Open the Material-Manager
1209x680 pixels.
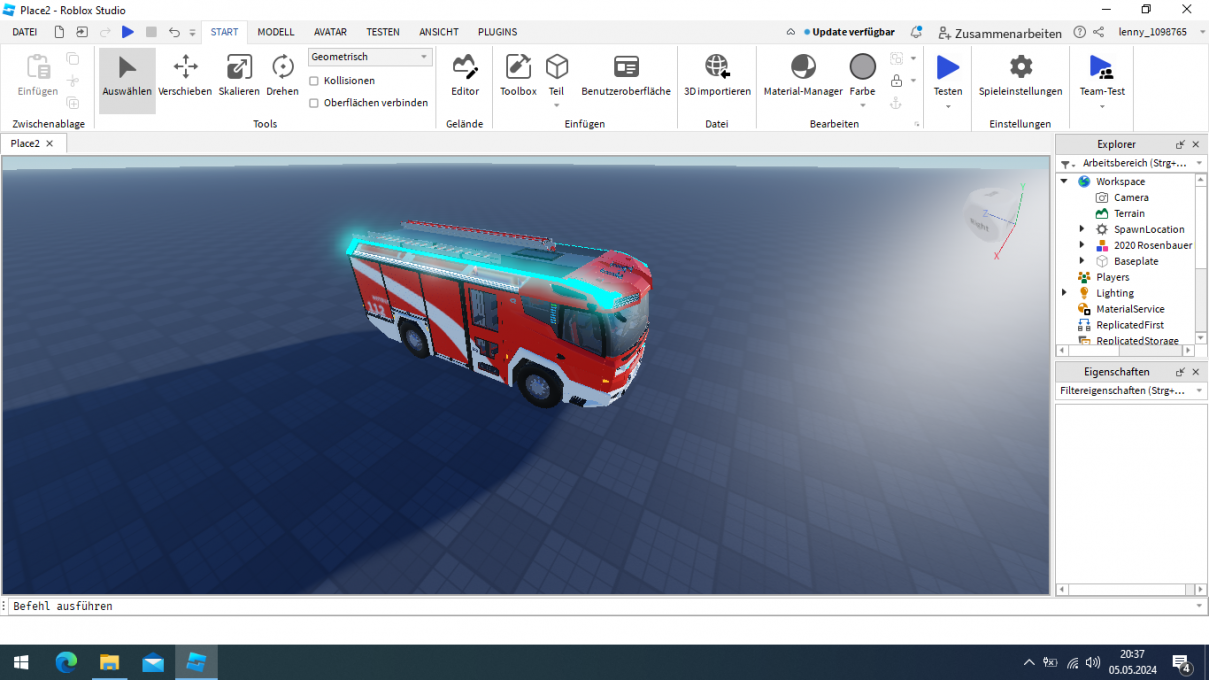tap(803, 76)
